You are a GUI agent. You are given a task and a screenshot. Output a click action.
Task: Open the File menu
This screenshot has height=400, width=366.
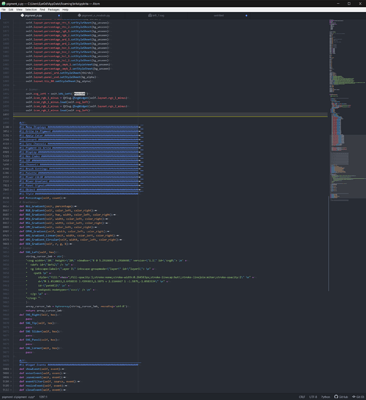click(3, 10)
